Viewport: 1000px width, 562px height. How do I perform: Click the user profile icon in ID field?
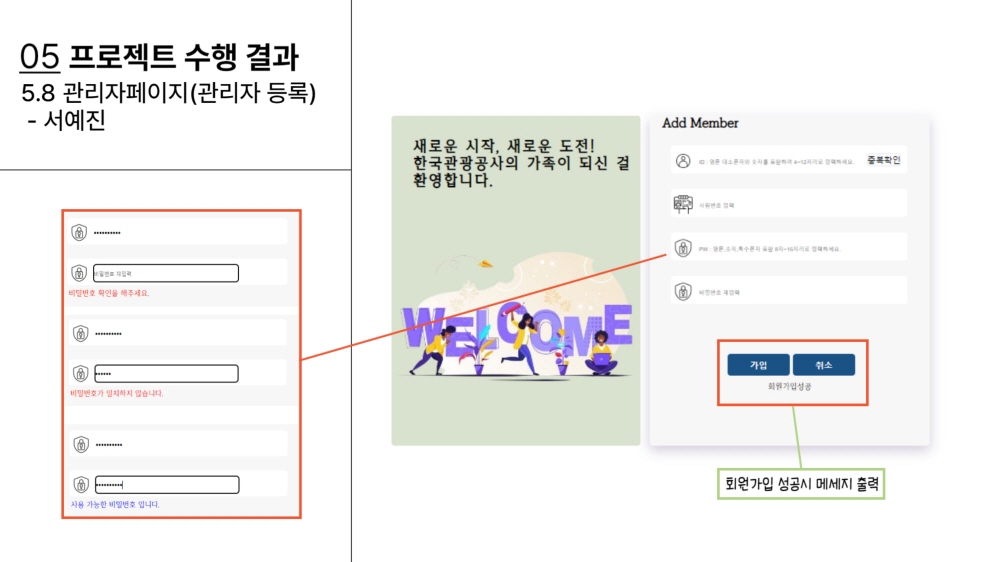(683, 161)
